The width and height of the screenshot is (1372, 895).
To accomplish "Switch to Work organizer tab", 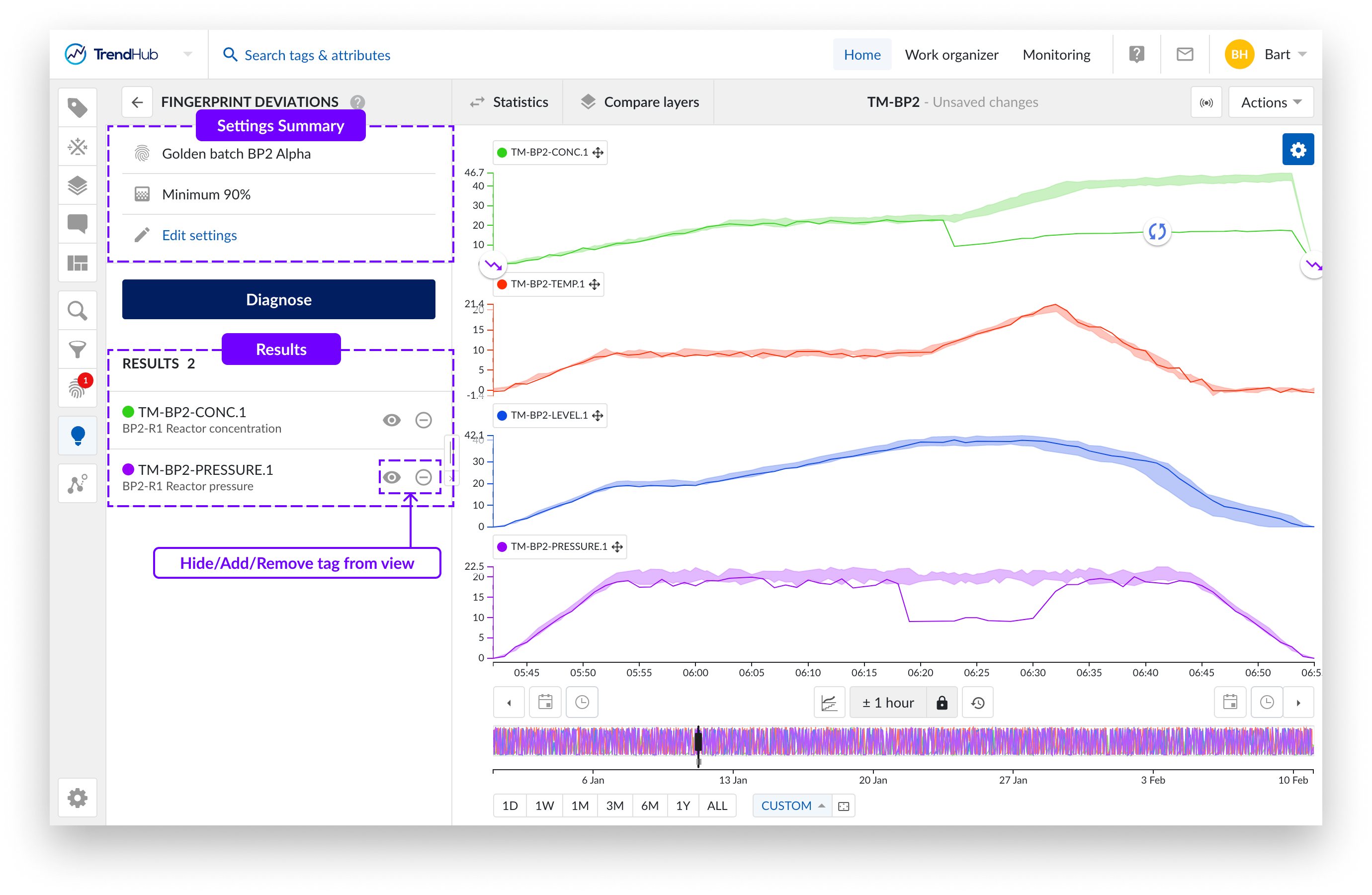I will click(951, 55).
